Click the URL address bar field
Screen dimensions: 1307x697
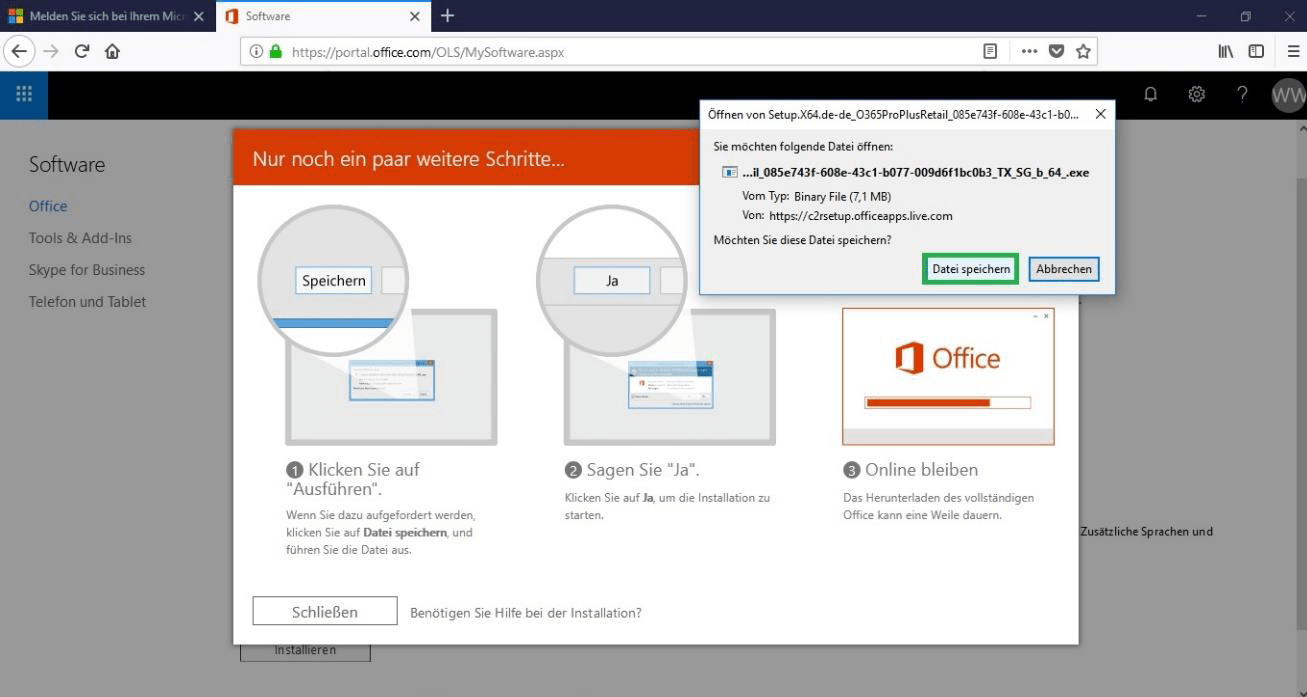pyautogui.click(x=620, y=52)
